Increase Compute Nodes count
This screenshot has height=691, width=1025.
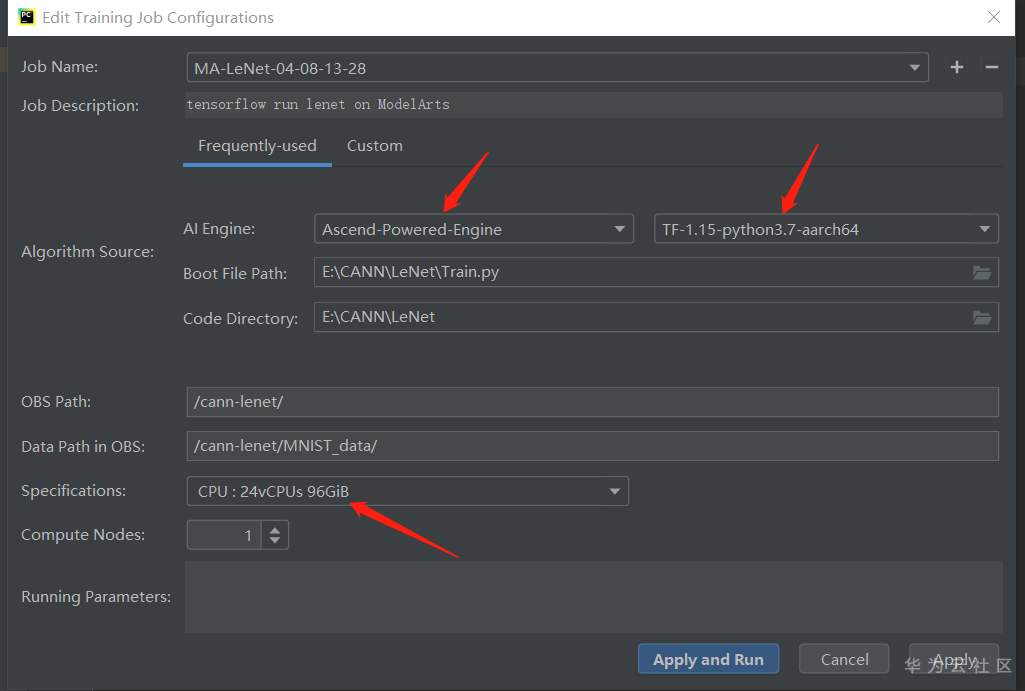pyautogui.click(x=276, y=528)
